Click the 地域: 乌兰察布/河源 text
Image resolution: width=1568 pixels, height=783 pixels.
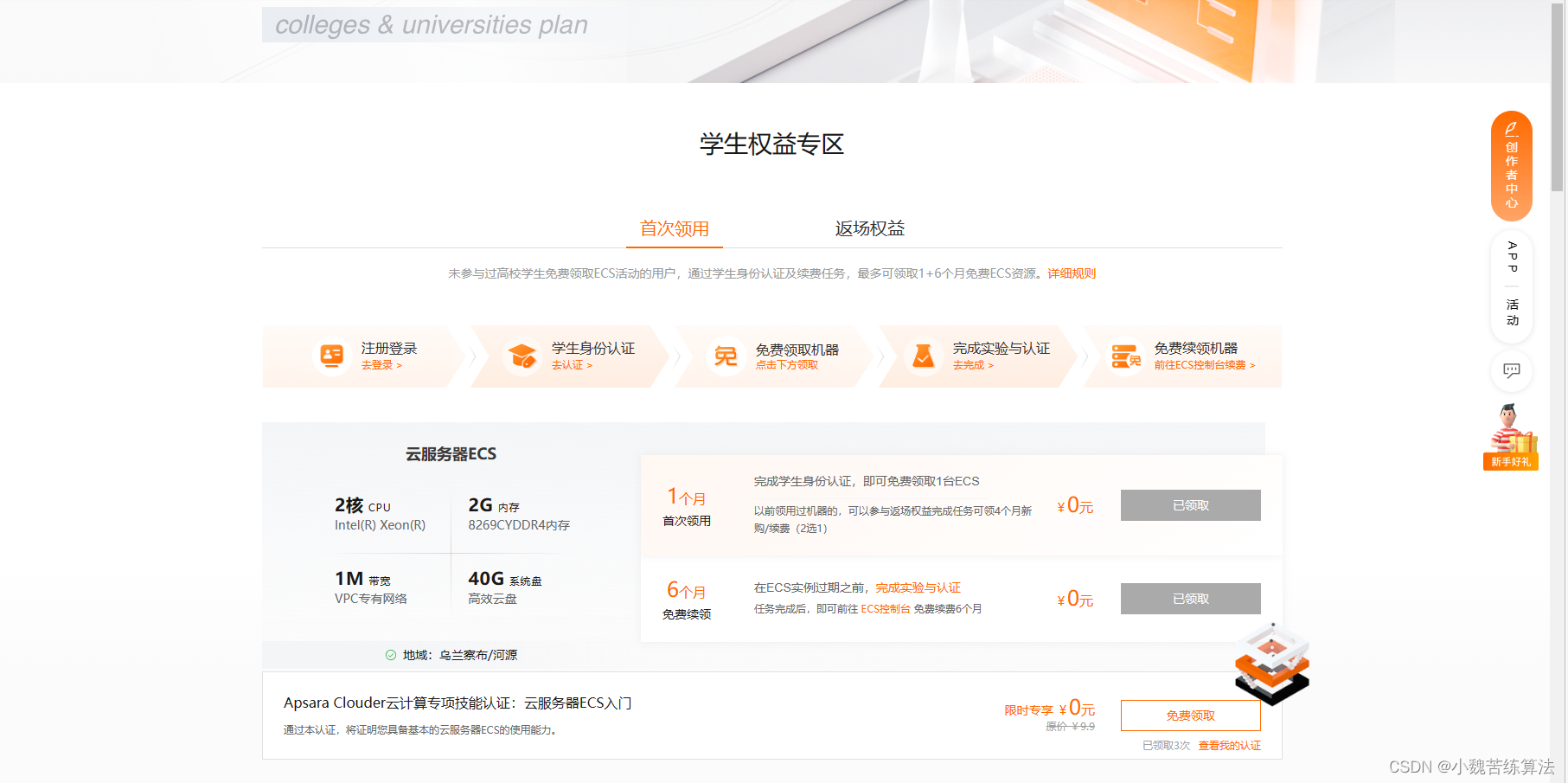click(459, 655)
